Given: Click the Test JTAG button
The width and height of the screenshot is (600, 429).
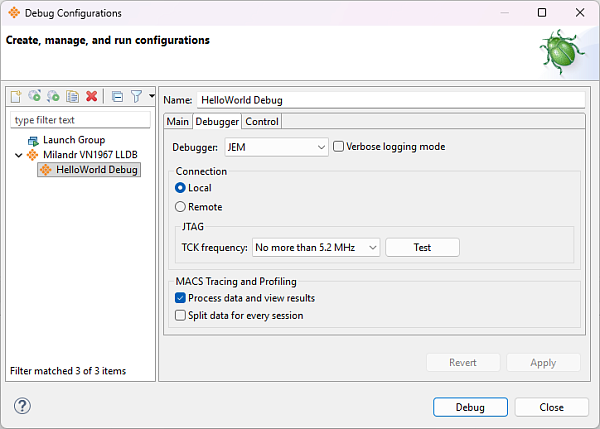Looking at the screenshot, I should (x=422, y=247).
